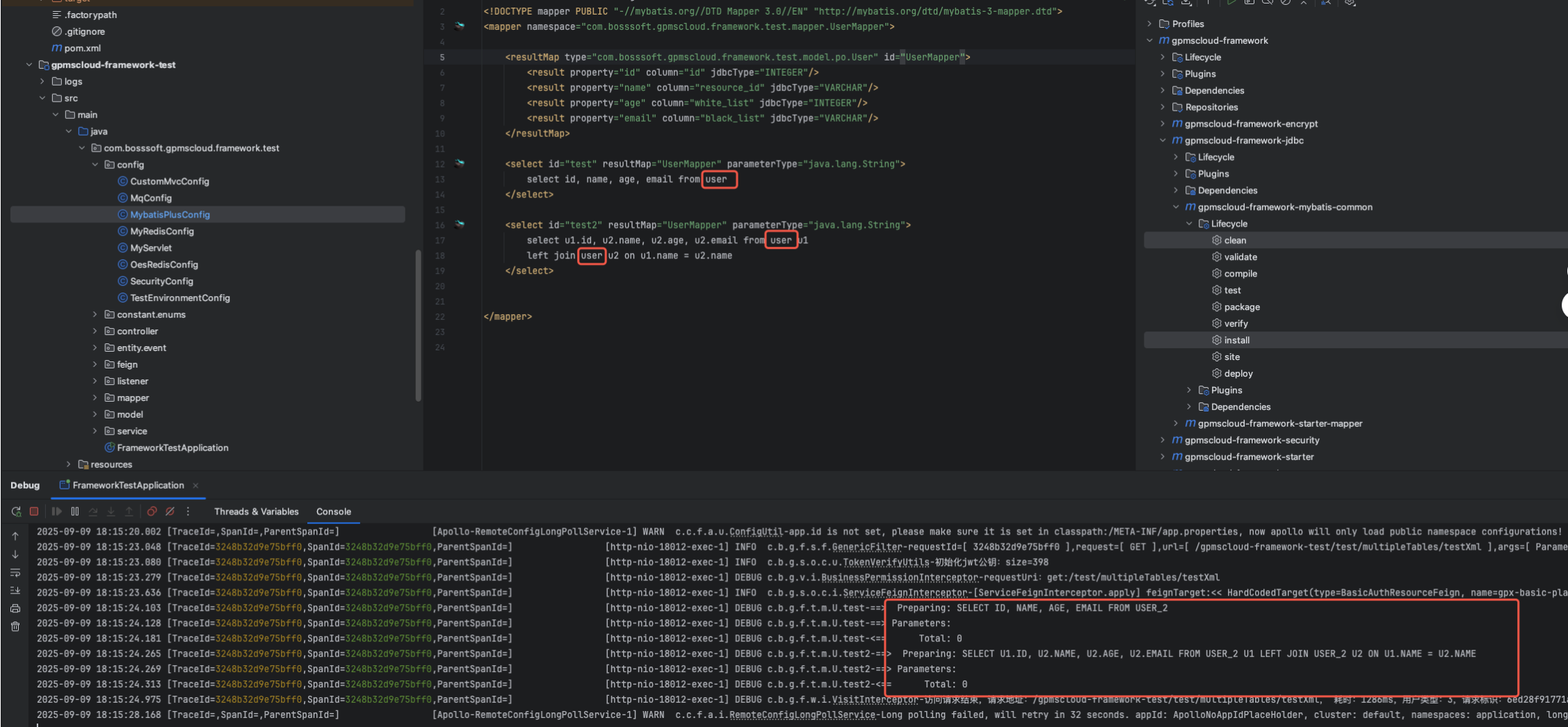Expand the logs folder
Image resolution: width=1568 pixels, height=727 pixels.
point(42,81)
